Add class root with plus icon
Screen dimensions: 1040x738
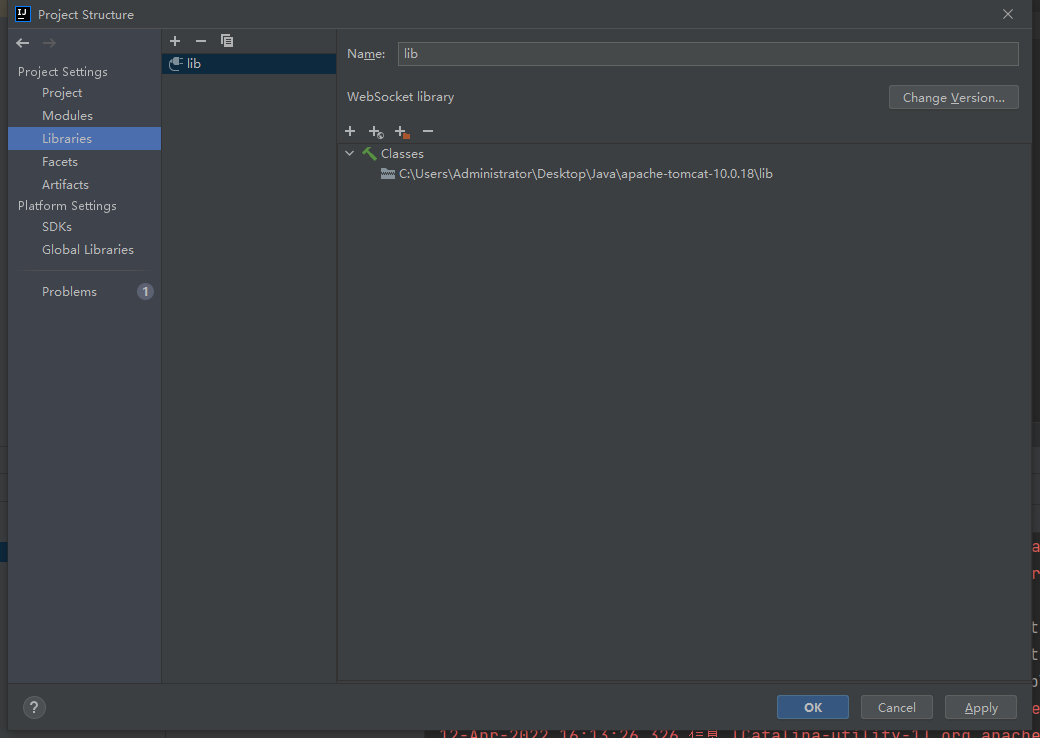click(350, 131)
